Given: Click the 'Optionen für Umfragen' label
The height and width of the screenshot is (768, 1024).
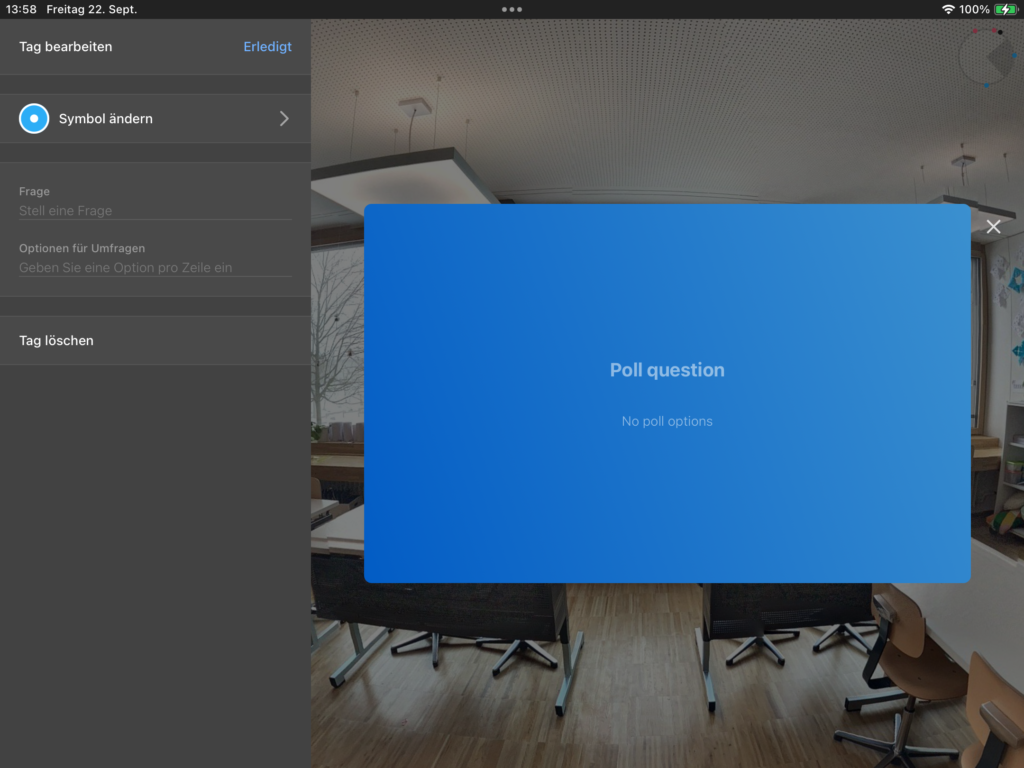Looking at the screenshot, I should tap(82, 248).
